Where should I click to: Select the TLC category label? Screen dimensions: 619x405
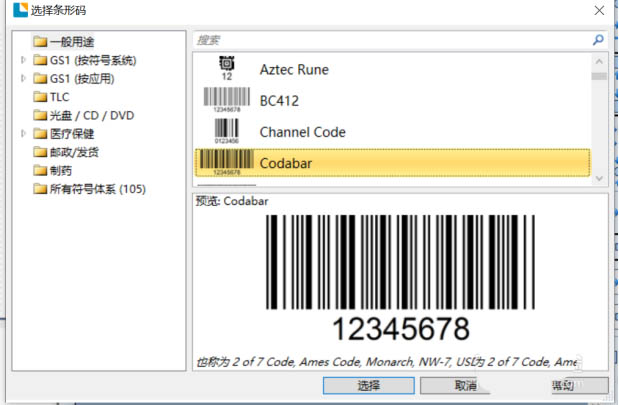[x=59, y=97]
